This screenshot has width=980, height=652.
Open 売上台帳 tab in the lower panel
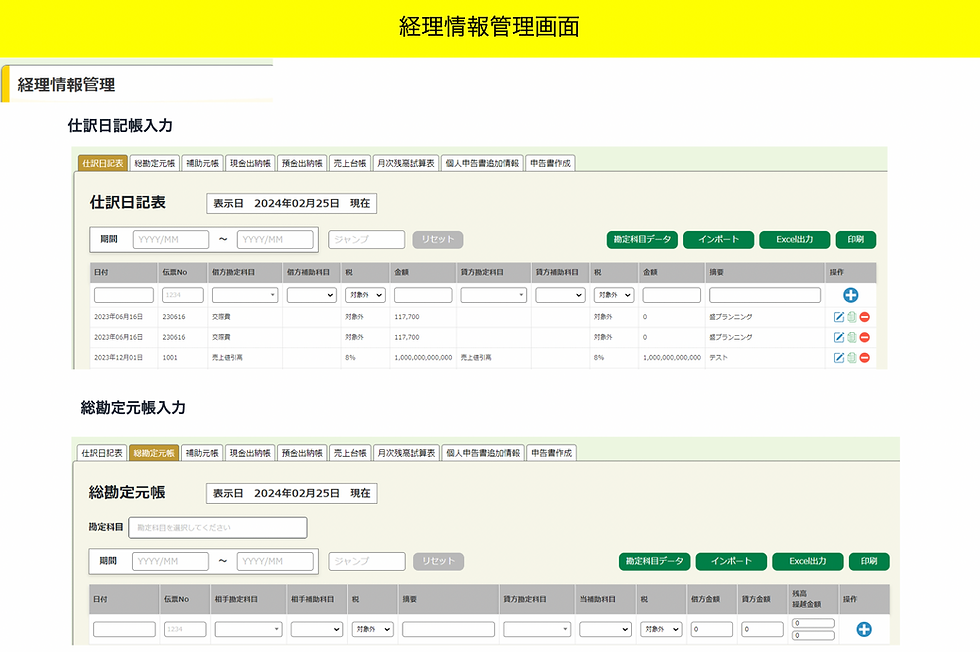(350, 453)
